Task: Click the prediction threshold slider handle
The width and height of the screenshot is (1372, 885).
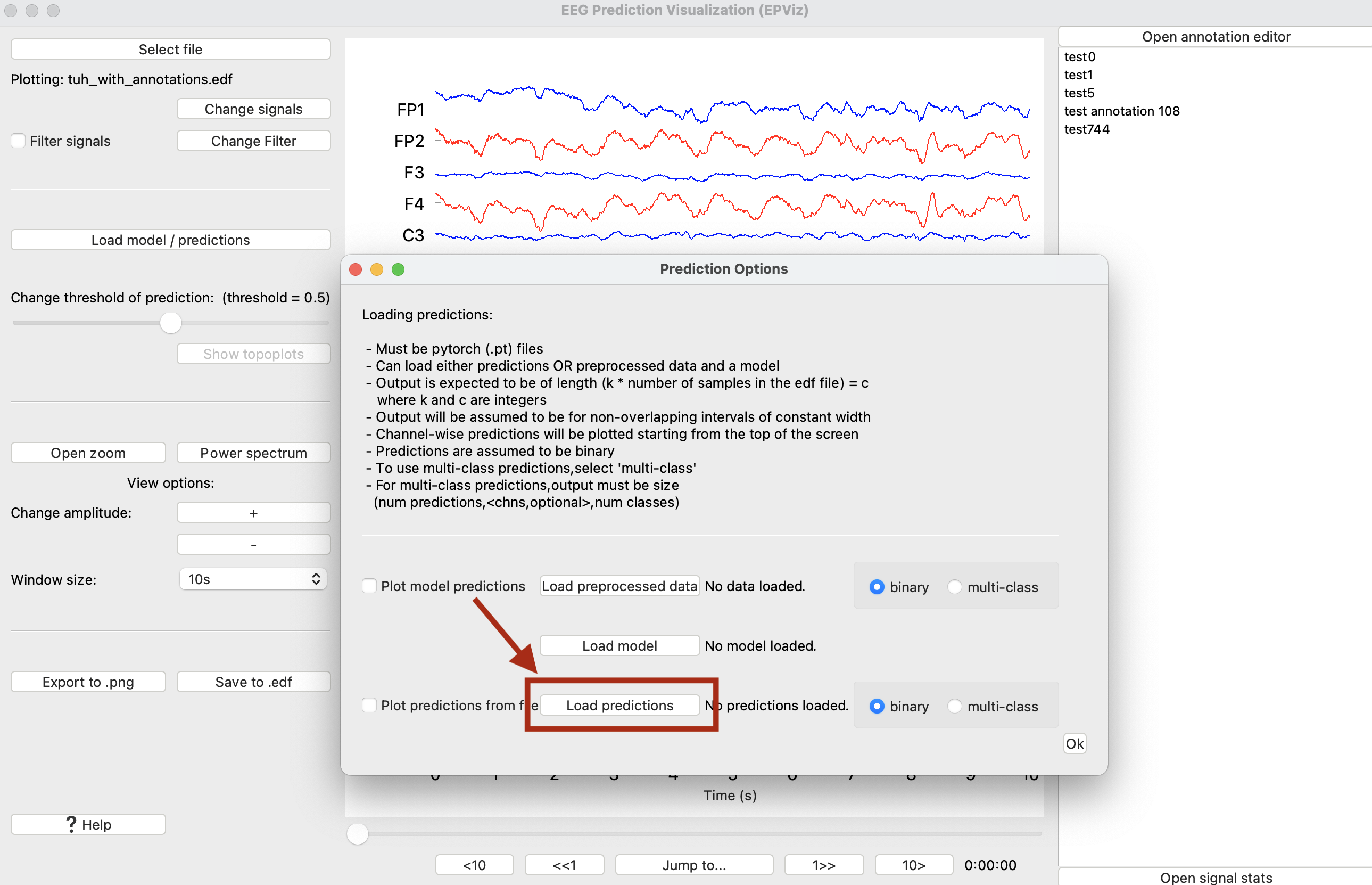Action: coord(170,323)
